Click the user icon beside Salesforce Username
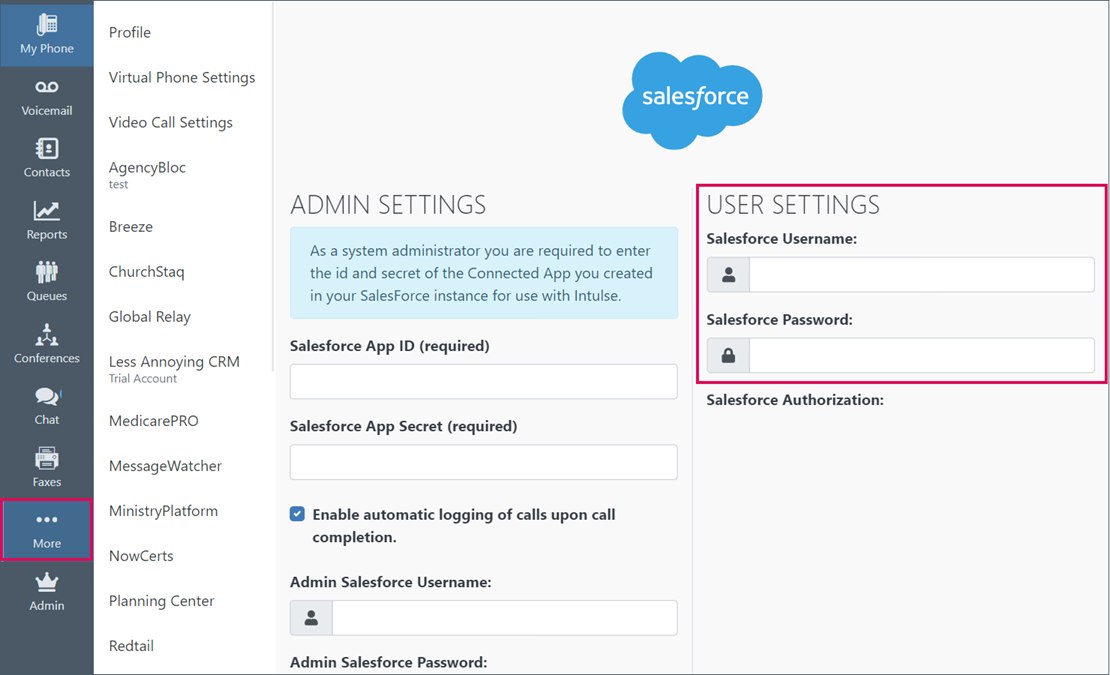The width and height of the screenshot is (1110, 675). (x=728, y=275)
